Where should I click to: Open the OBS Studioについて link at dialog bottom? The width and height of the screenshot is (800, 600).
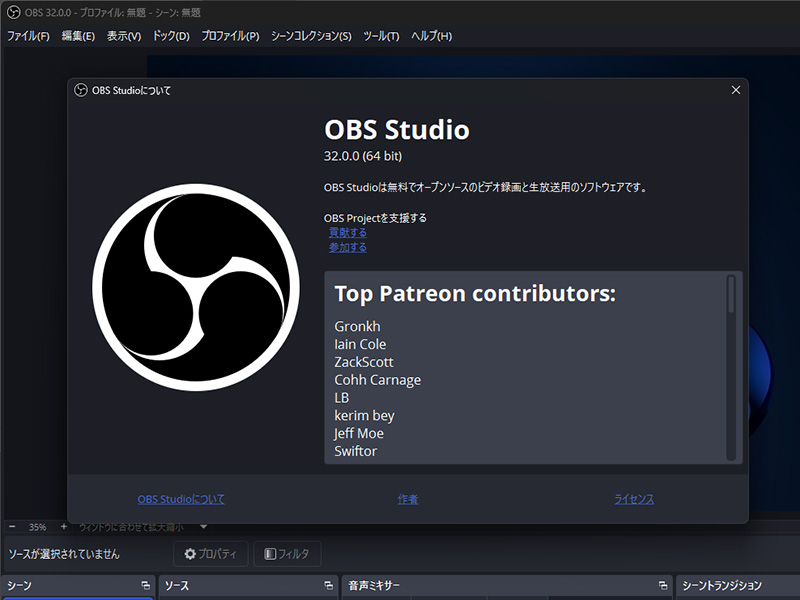point(181,499)
